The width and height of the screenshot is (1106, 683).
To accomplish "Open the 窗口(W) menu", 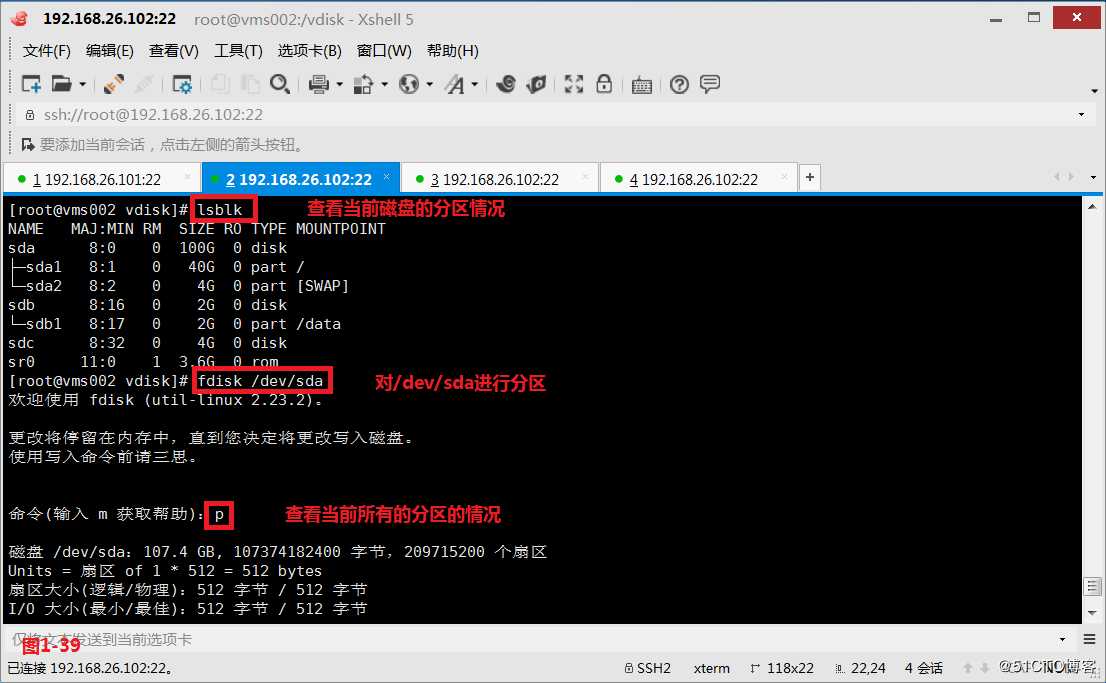I will 384,51.
